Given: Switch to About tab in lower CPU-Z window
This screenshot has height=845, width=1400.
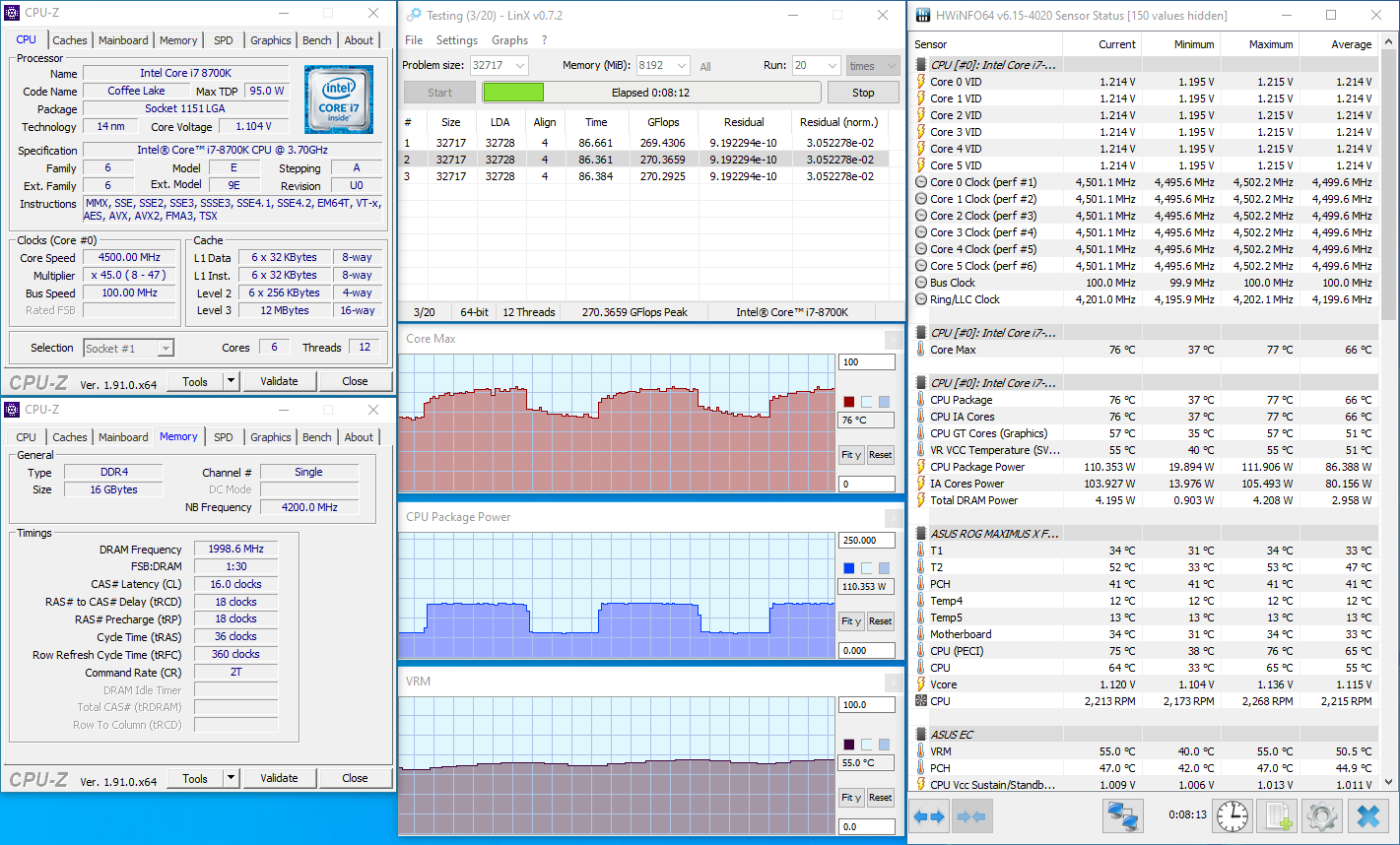Looking at the screenshot, I should point(359,437).
